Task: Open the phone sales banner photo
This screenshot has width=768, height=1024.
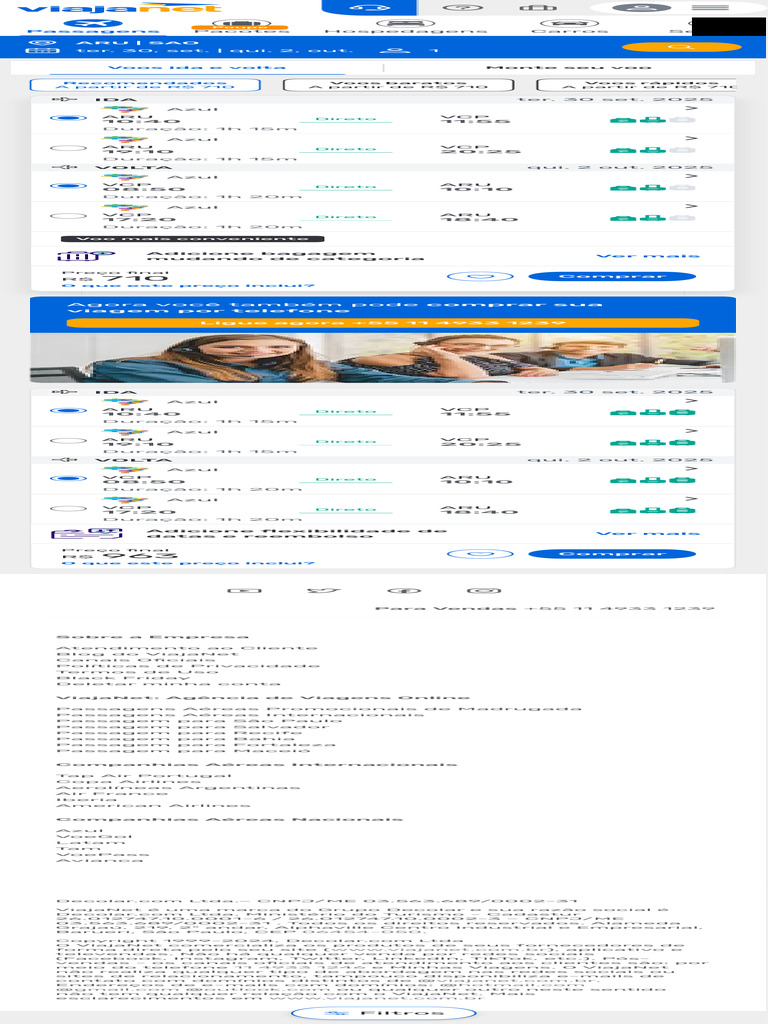Action: (382, 358)
